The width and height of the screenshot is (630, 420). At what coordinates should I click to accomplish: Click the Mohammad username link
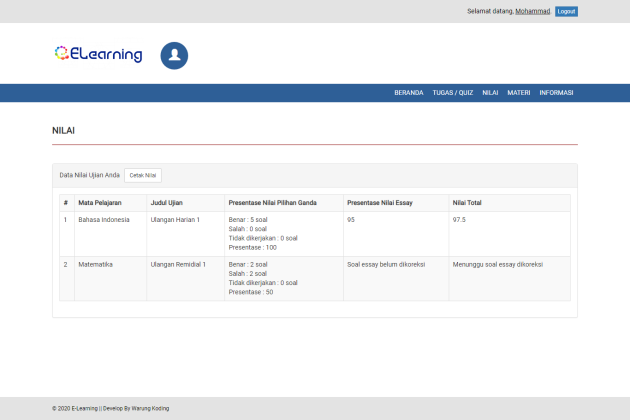(x=533, y=11)
